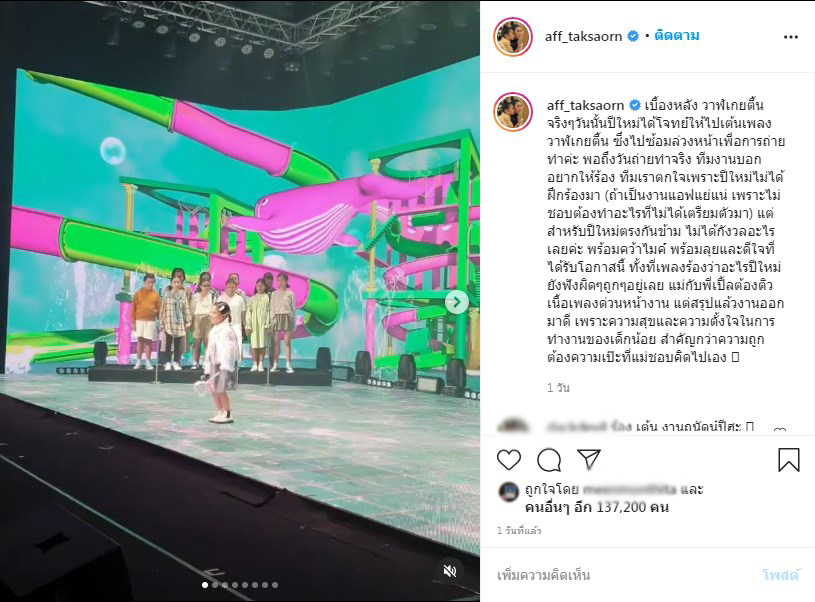Click the blue verified badge in header
This screenshot has height=602, width=815.
[x=633, y=36]
